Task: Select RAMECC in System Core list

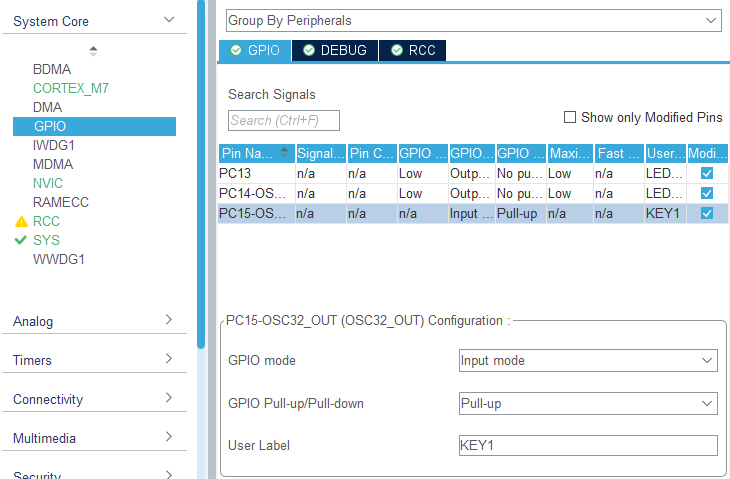Action: (61, 202)
